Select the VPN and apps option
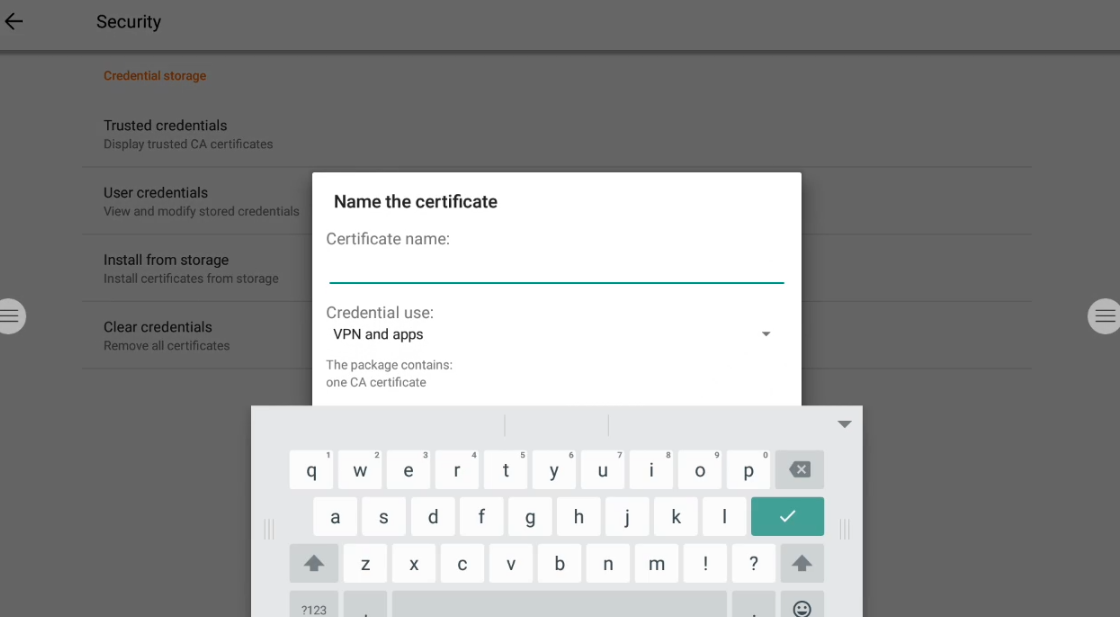This screenshot has height=617, width=1120. click(378, 334)
